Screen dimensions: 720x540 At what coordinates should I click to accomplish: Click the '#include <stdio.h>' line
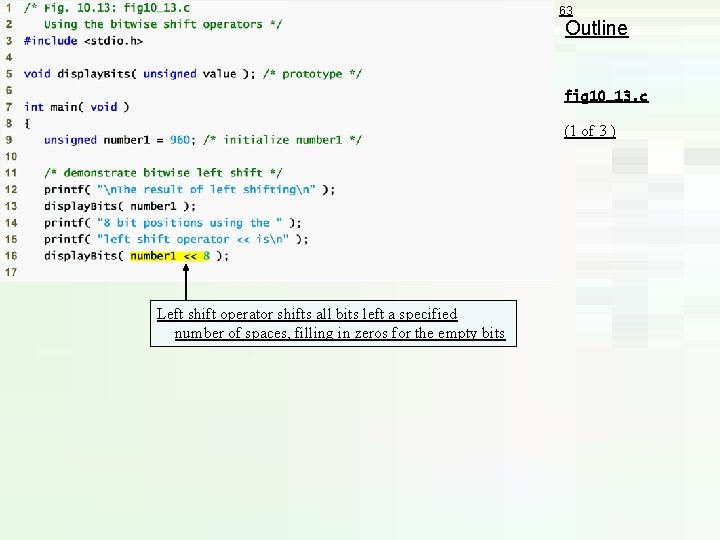tap(83, 41)
